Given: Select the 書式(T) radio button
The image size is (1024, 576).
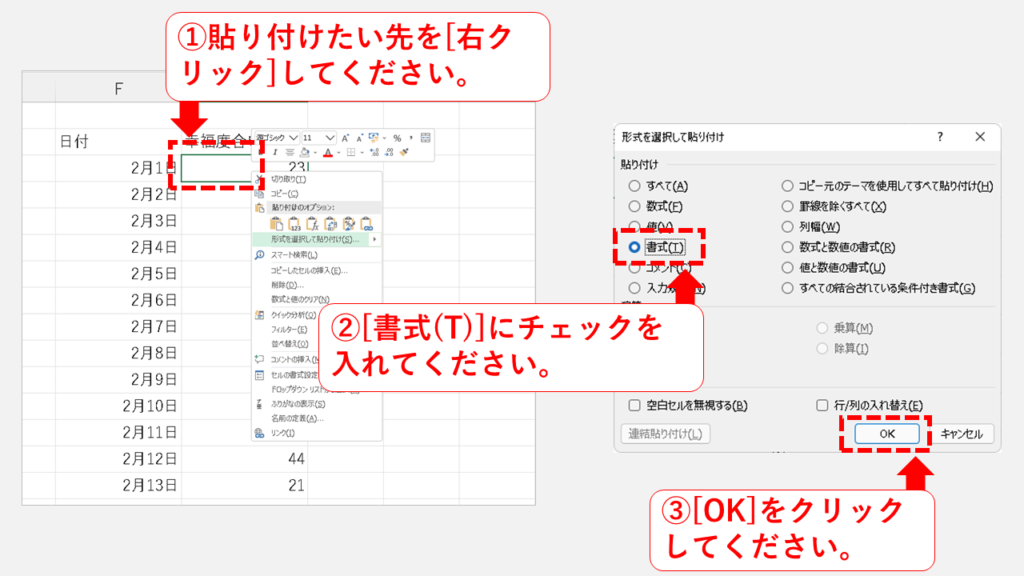Looking at the screenshot, I should (x=634, y=246).
